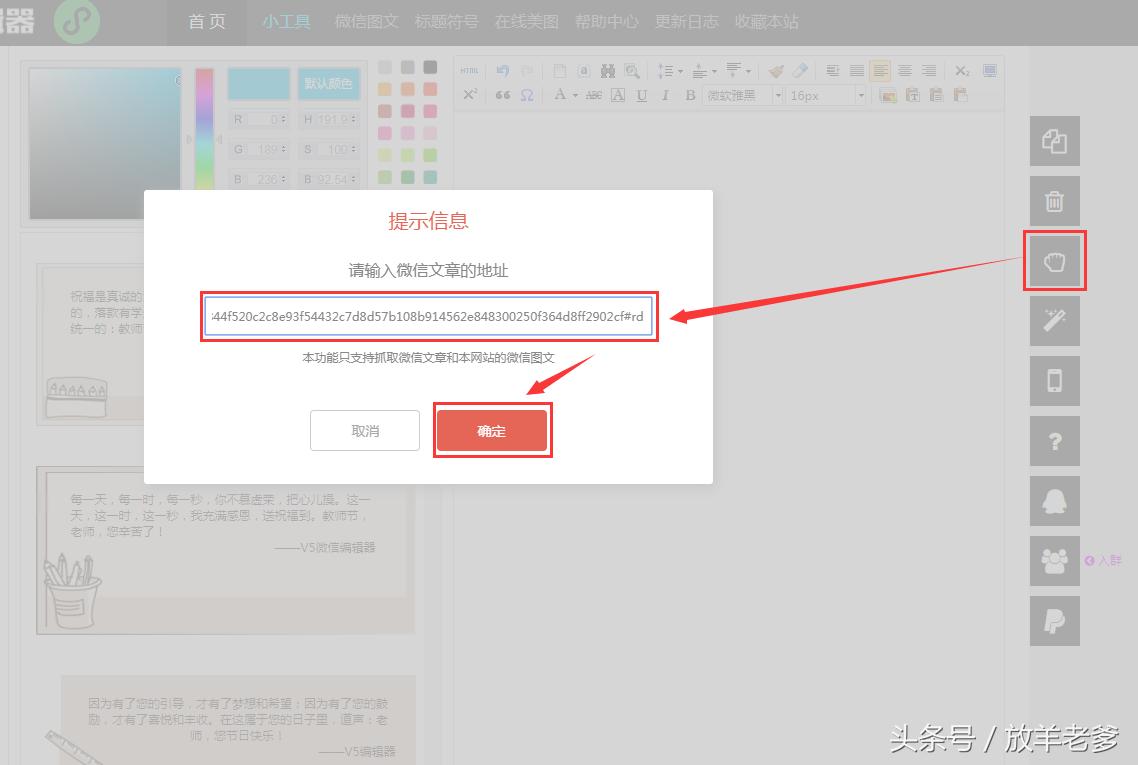This screenshot has width=1138, height=765.
Task: Click the 默认颜色 default color button
Action: coord(330,84)
